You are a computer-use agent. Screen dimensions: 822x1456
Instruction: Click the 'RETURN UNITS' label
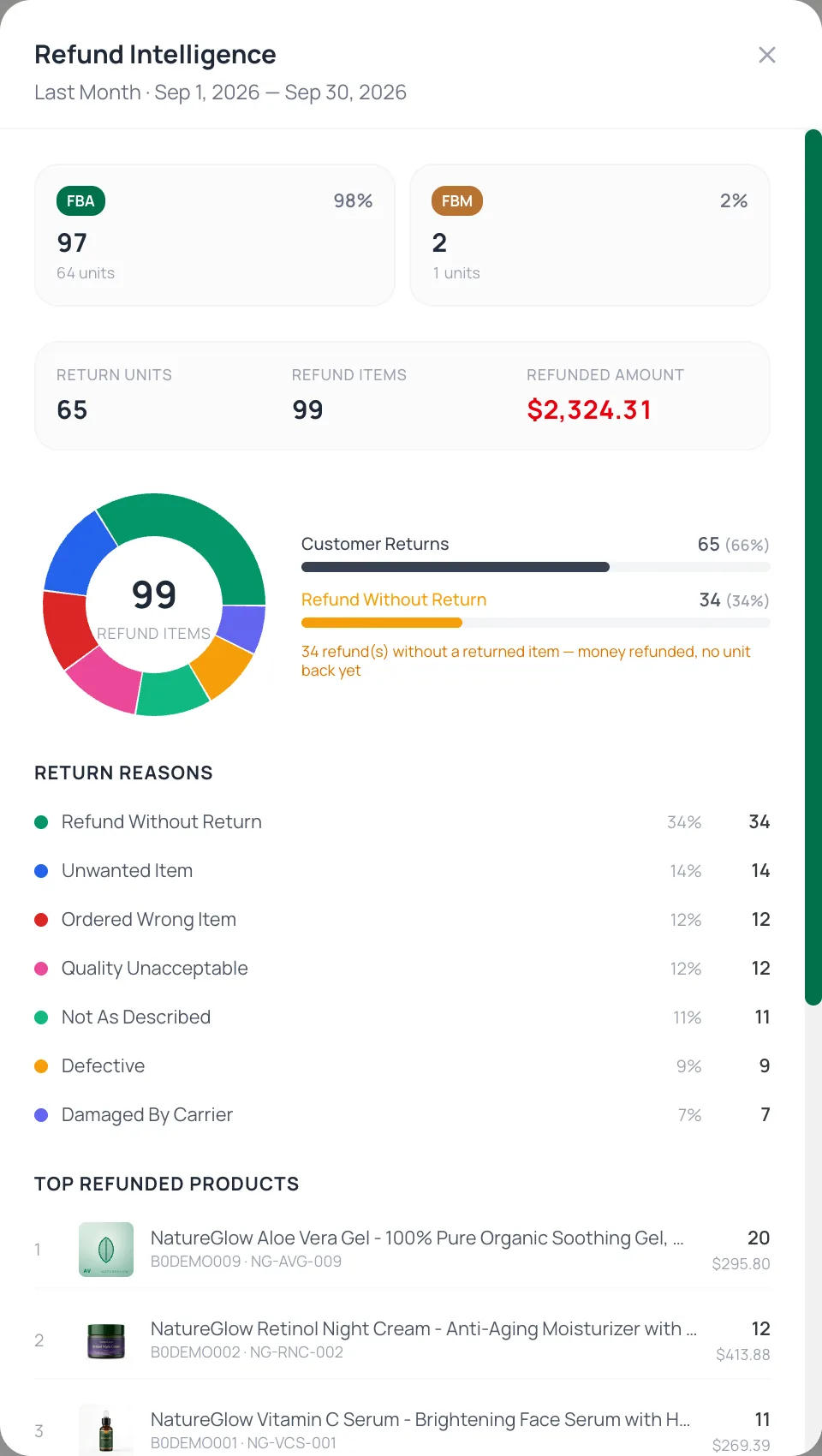(x=114, y=375)
